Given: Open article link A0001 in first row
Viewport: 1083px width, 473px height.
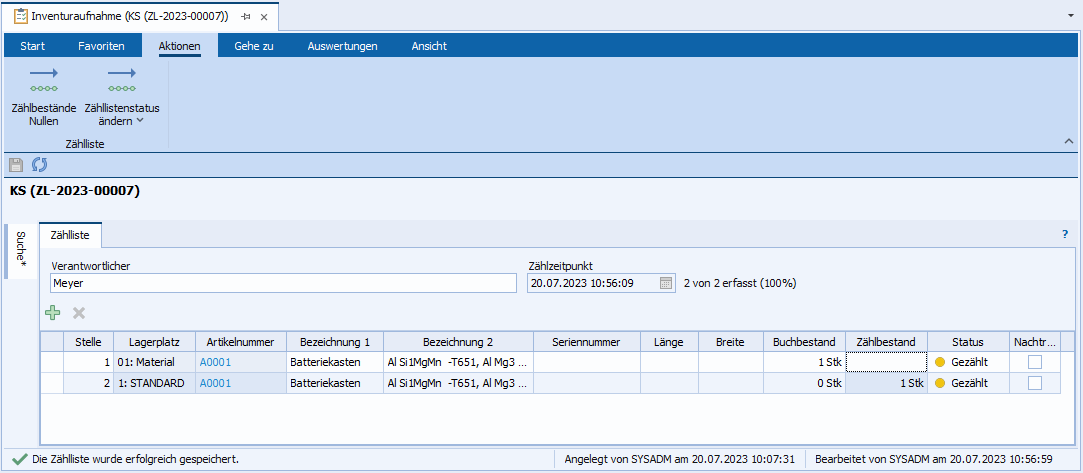Looking at the screenshot, I should point(215,362).
